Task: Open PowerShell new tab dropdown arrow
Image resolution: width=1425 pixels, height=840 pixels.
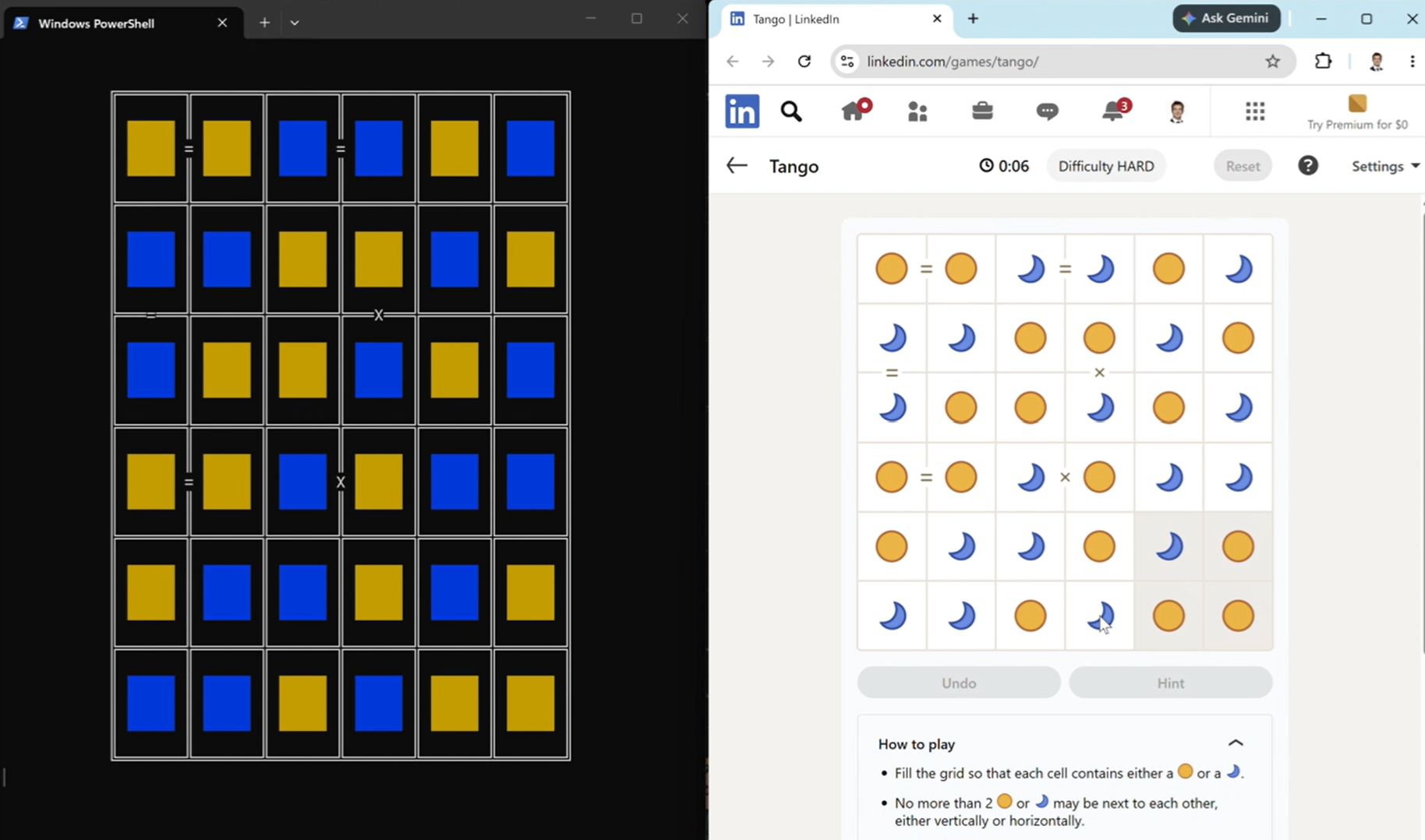Action: (295, 23)
